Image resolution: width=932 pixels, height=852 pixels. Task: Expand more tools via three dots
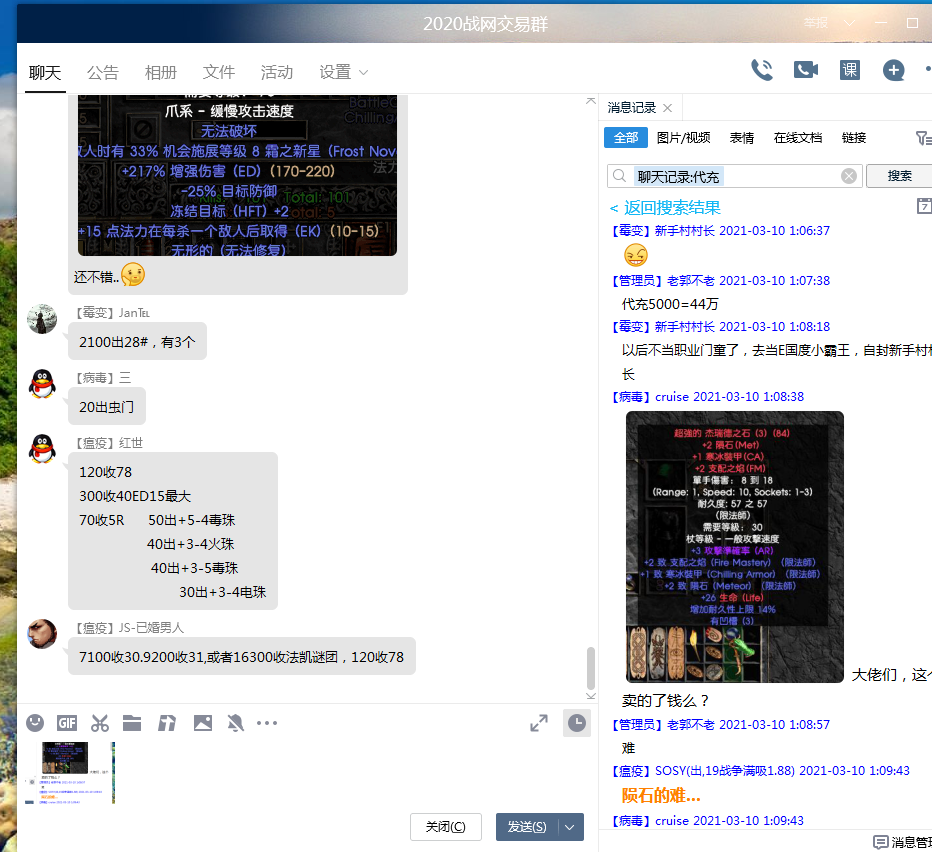point(267,723)
